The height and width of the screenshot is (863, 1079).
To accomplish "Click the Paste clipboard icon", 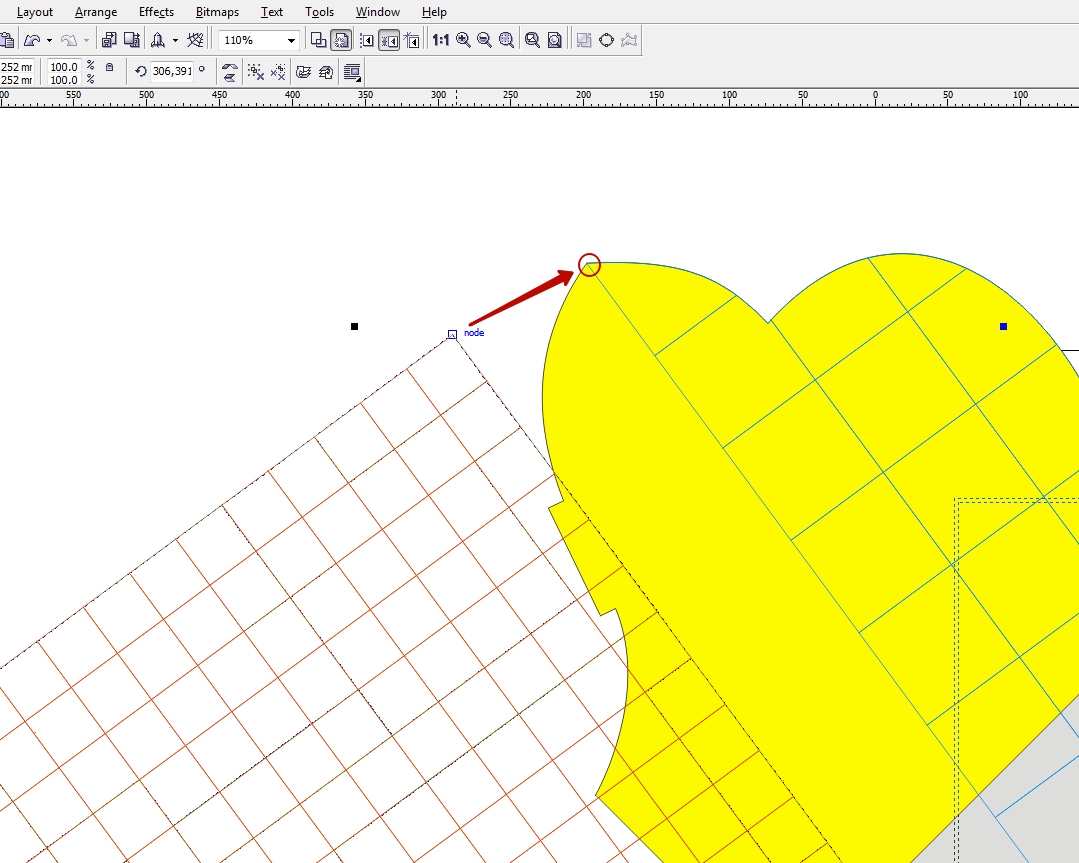I will [x=7, y=40].
